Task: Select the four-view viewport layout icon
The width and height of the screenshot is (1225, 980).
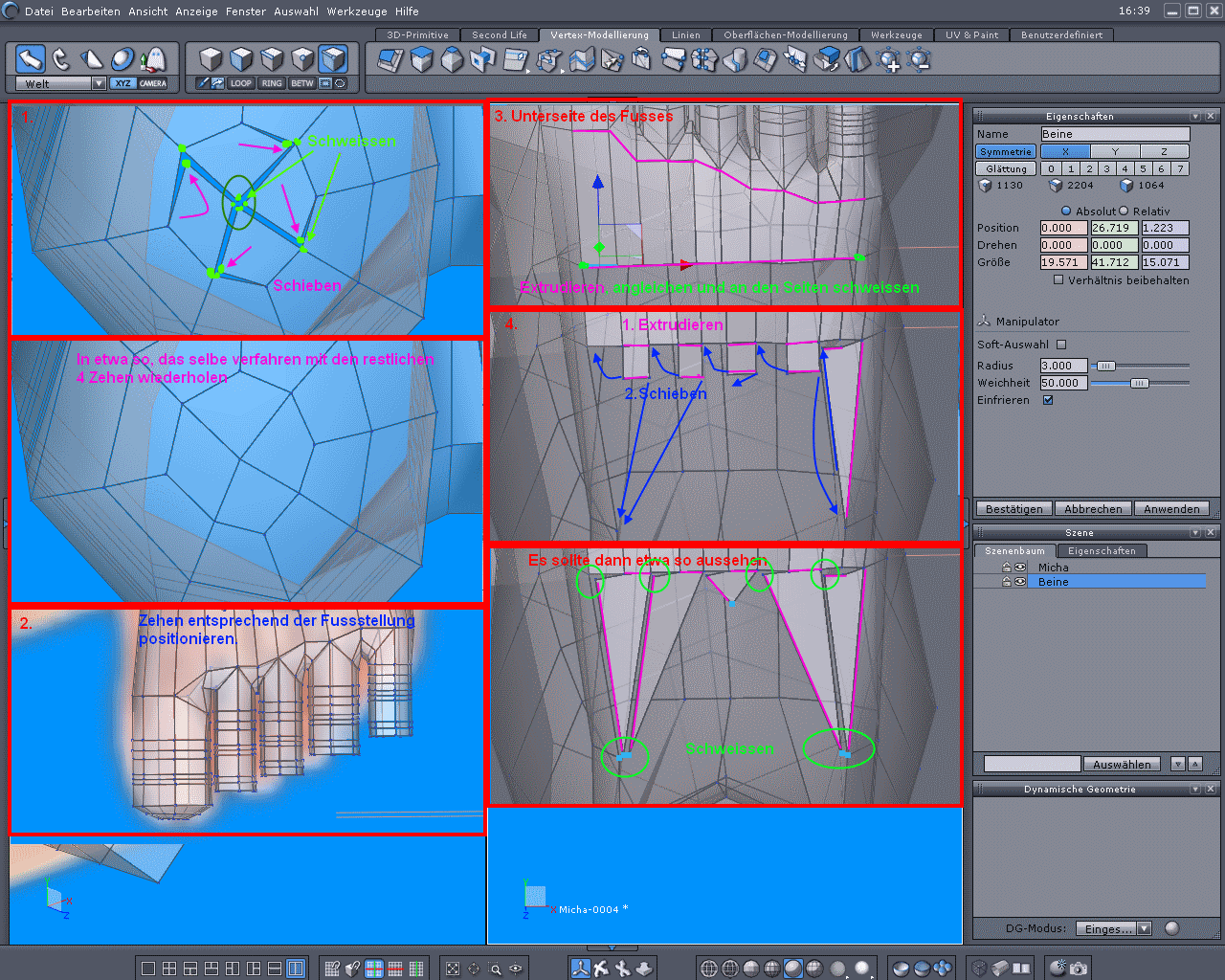Action: (169, 969)
